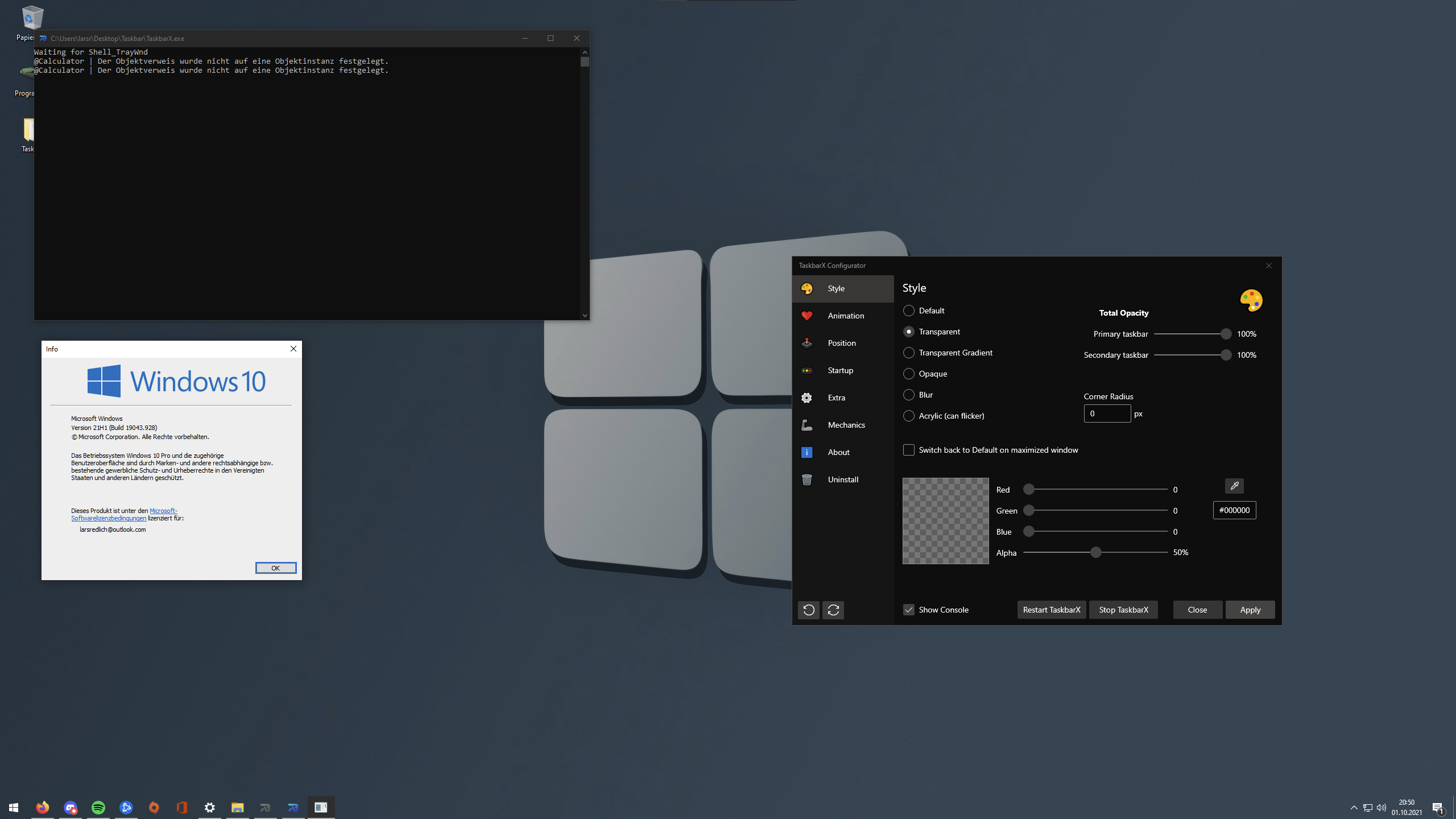Open the Uninstall section
The width and height of the screenshot is (1456, 819).
(x=843, y=479)
